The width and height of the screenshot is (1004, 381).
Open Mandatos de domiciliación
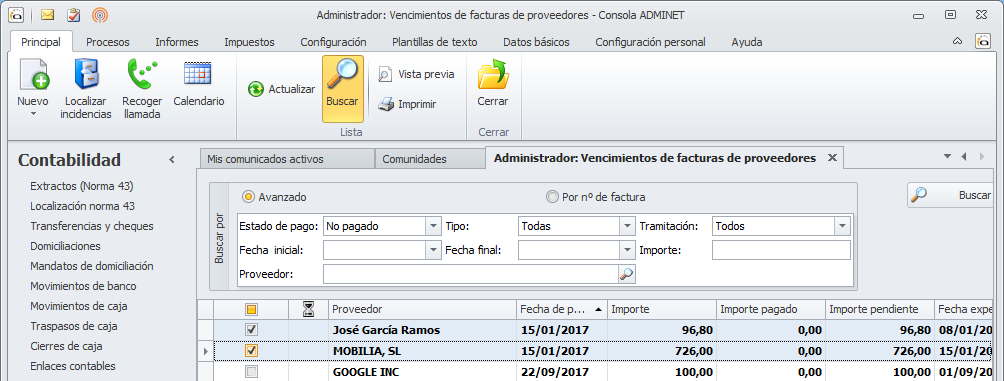pyautogui.click(x=92, y=266)
